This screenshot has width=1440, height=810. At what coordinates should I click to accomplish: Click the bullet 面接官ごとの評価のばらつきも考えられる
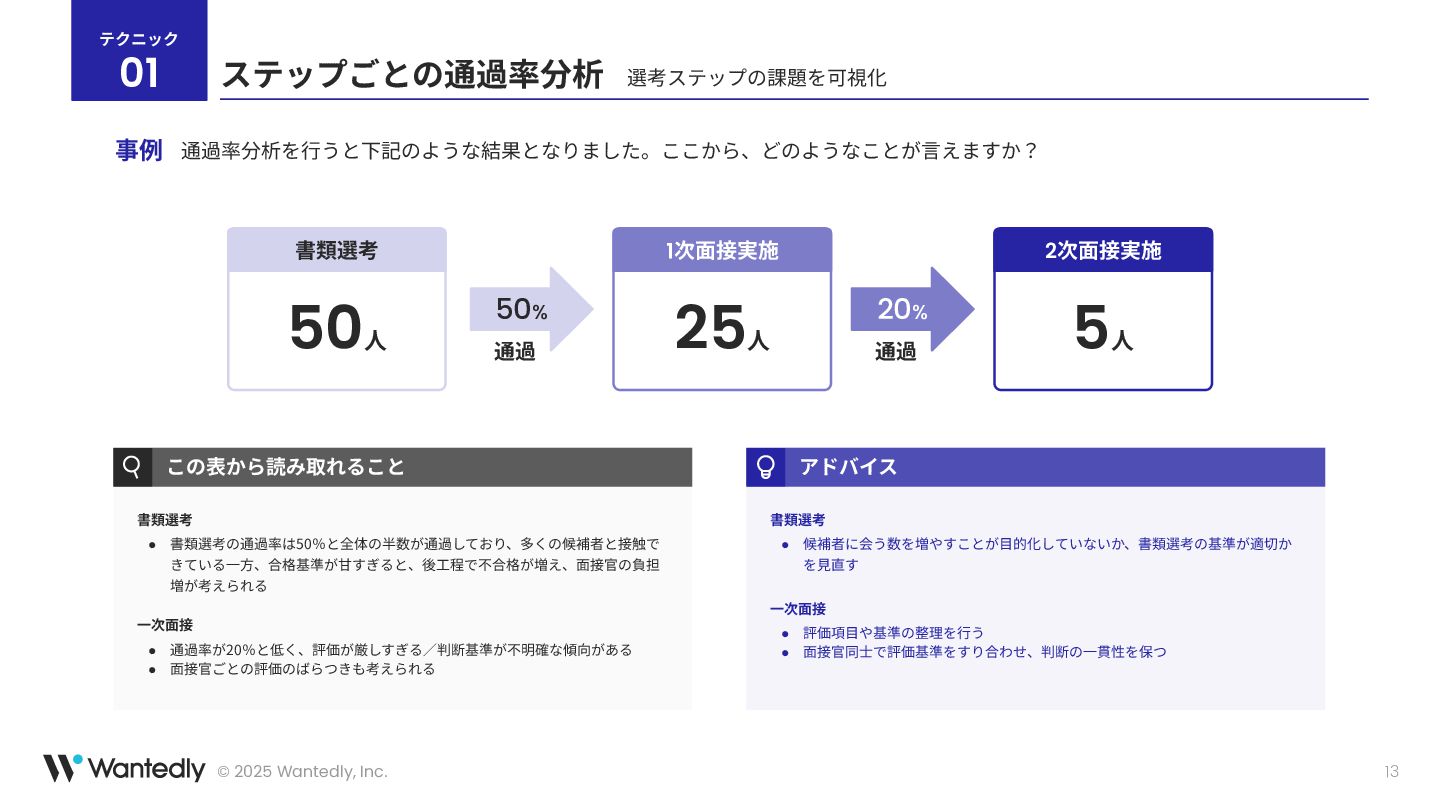[303, 669]
